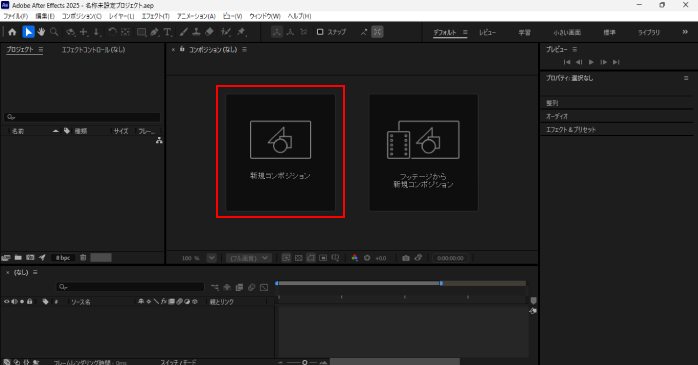The width and height of the screenshot is (698, 365).
Task: Open the ウィンドウ(W) menu
Action: (x=265, y=16)
